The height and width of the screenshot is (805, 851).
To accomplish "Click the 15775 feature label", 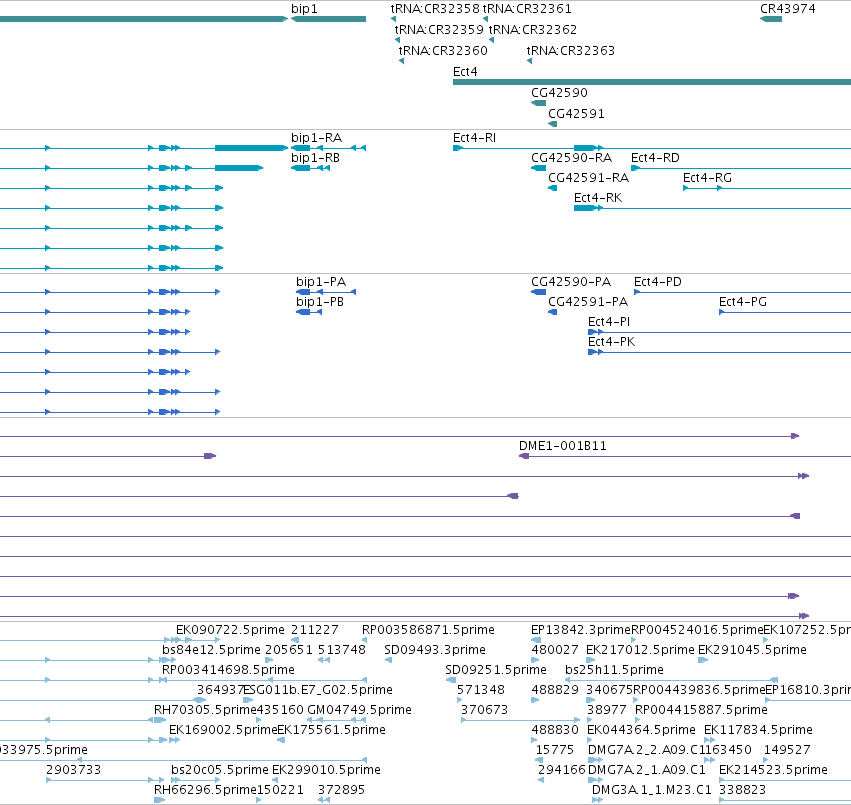I will click(555, 750).
